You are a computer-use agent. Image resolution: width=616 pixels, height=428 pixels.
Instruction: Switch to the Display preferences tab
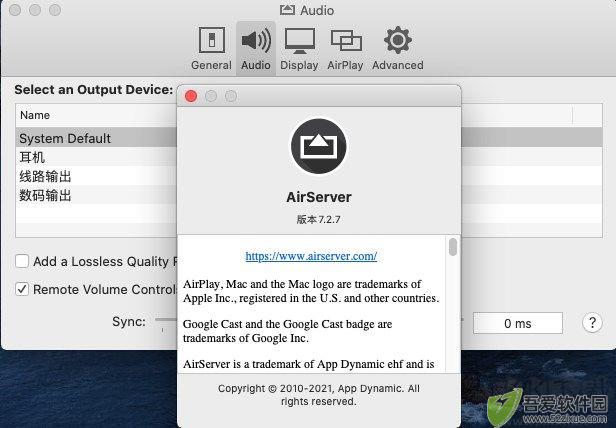[x=299, y=49]
